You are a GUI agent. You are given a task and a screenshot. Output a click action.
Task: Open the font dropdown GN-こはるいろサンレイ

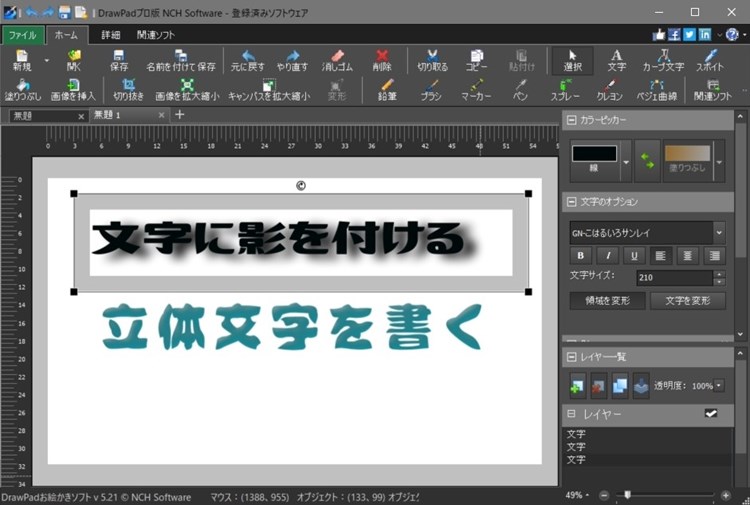pyautogui.click(x=719, y=233)
